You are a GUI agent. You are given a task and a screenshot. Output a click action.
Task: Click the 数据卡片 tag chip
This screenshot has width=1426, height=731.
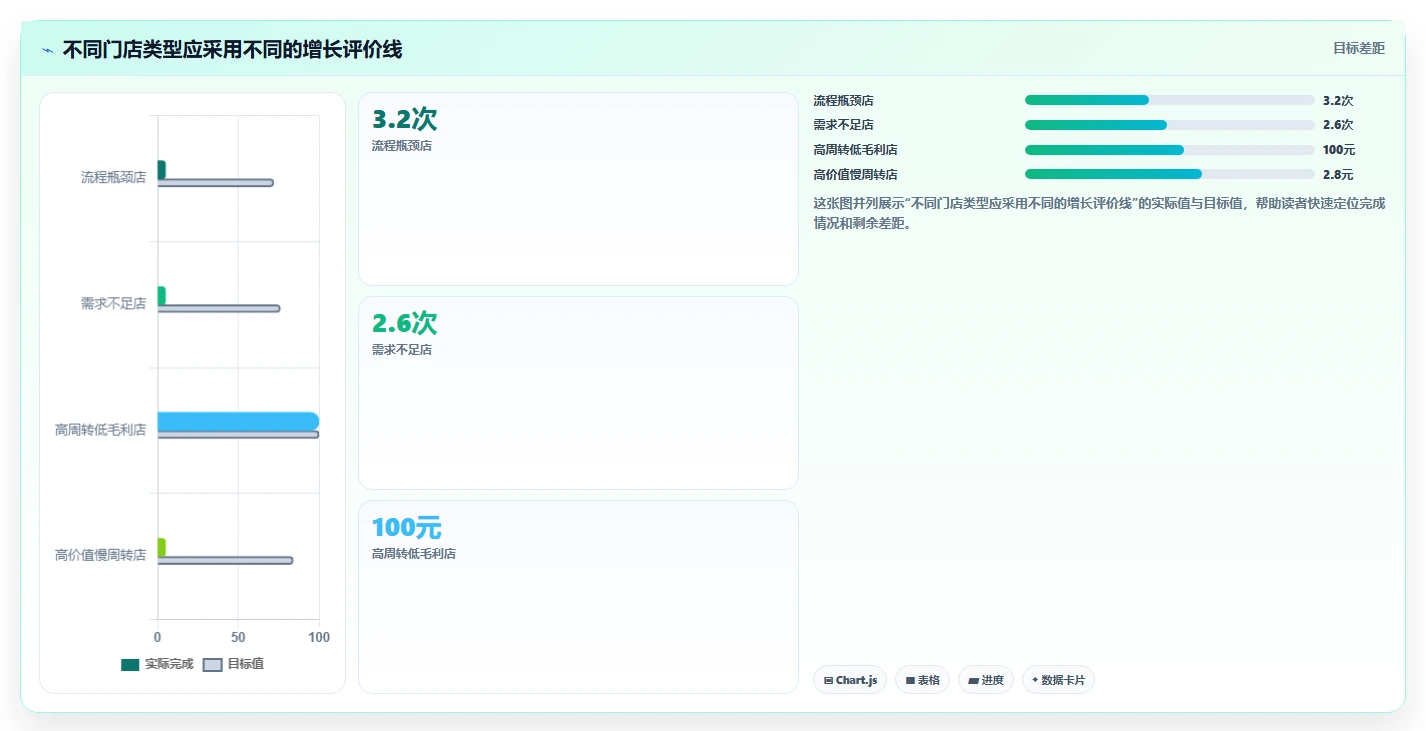1058,680
